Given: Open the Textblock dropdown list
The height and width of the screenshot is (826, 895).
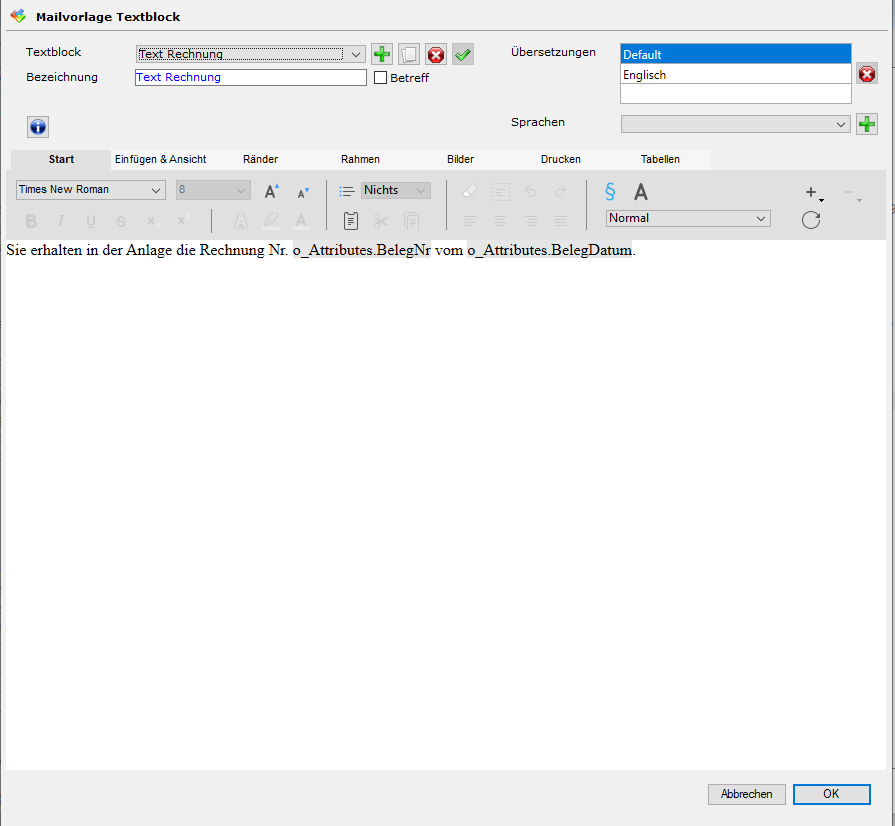Looking at the screenshot, I should tap(357, 54).
